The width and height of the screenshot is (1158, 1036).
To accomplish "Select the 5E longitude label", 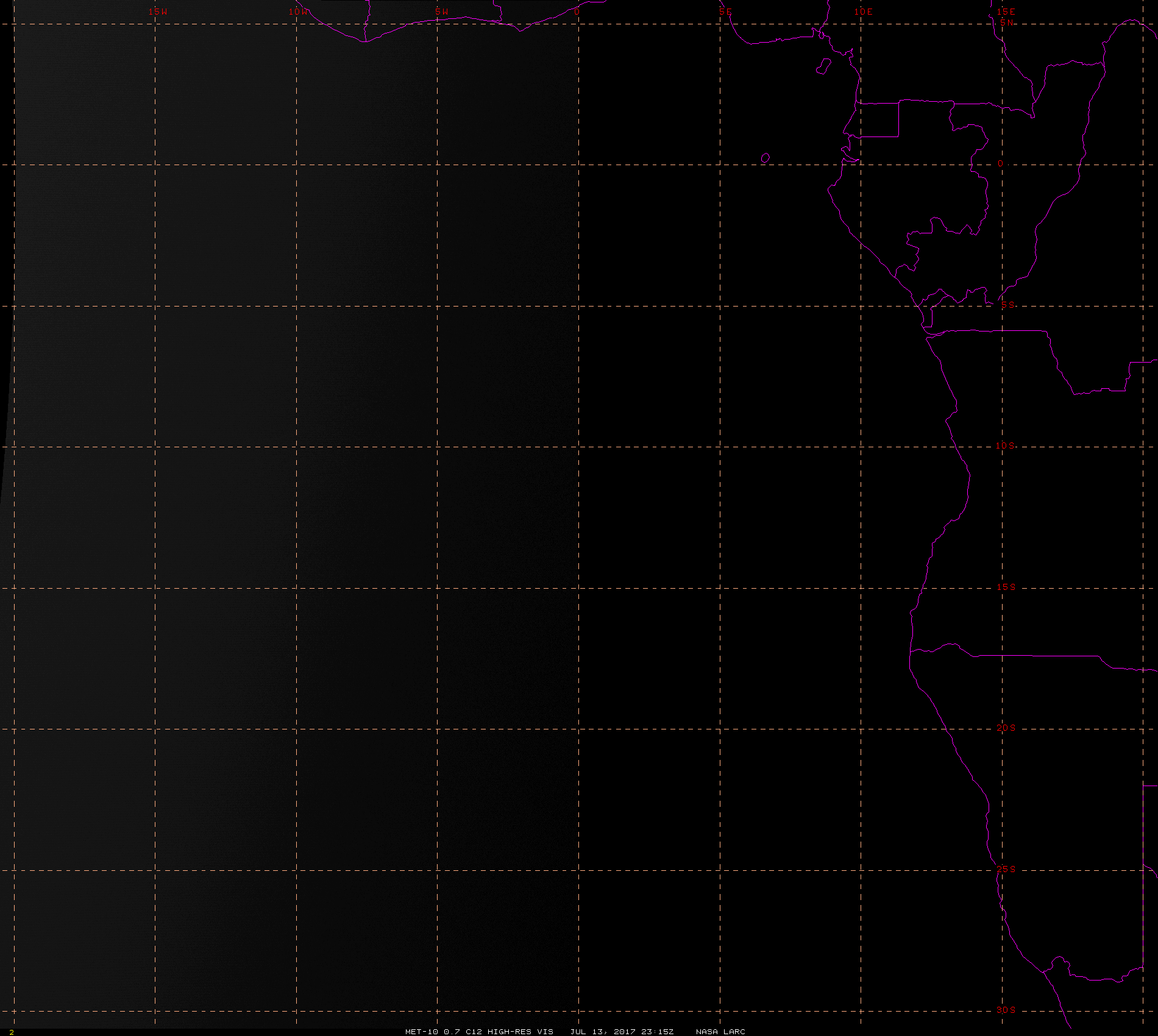I will [x=725, y=12].
